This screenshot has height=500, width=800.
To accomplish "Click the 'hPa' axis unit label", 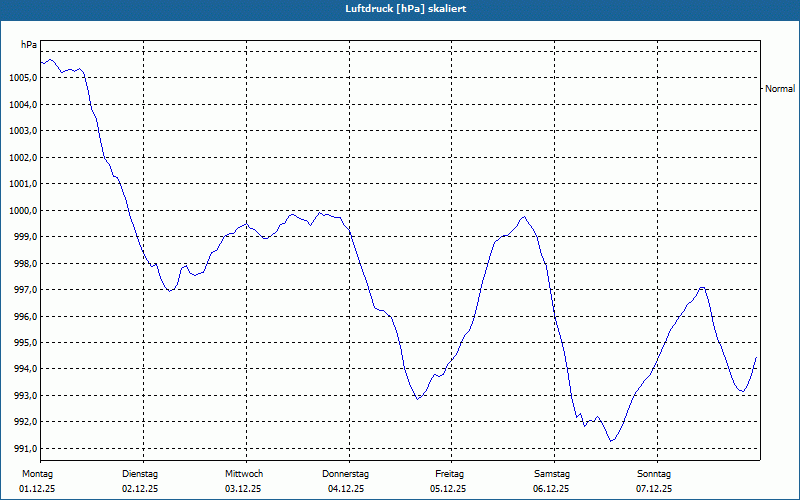I will [29, 45].
